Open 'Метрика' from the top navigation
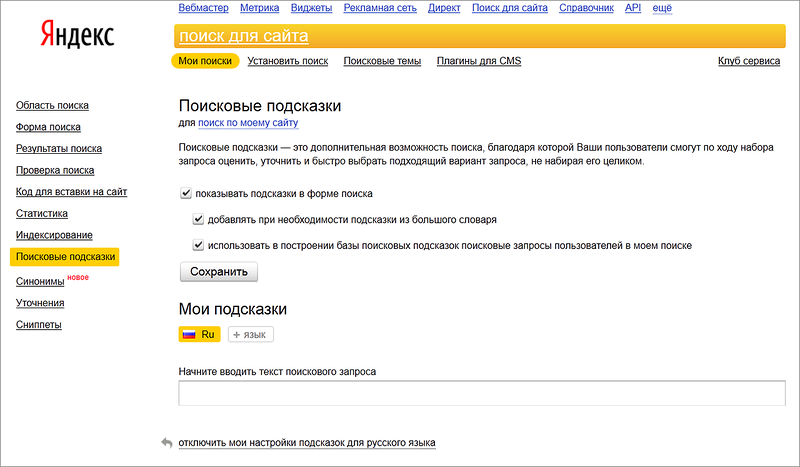The image size is (800, 467). [x=260, y=8]
